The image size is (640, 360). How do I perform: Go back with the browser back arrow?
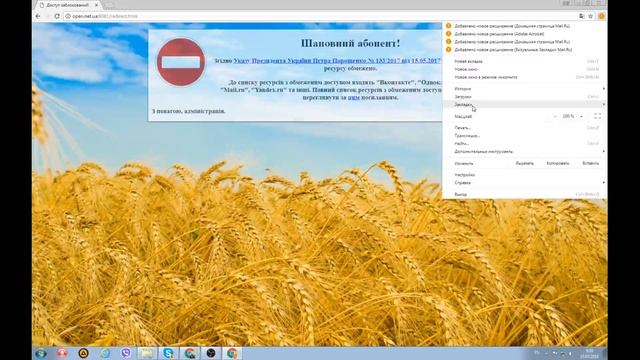pyautogui.click(x=38, y=16)
